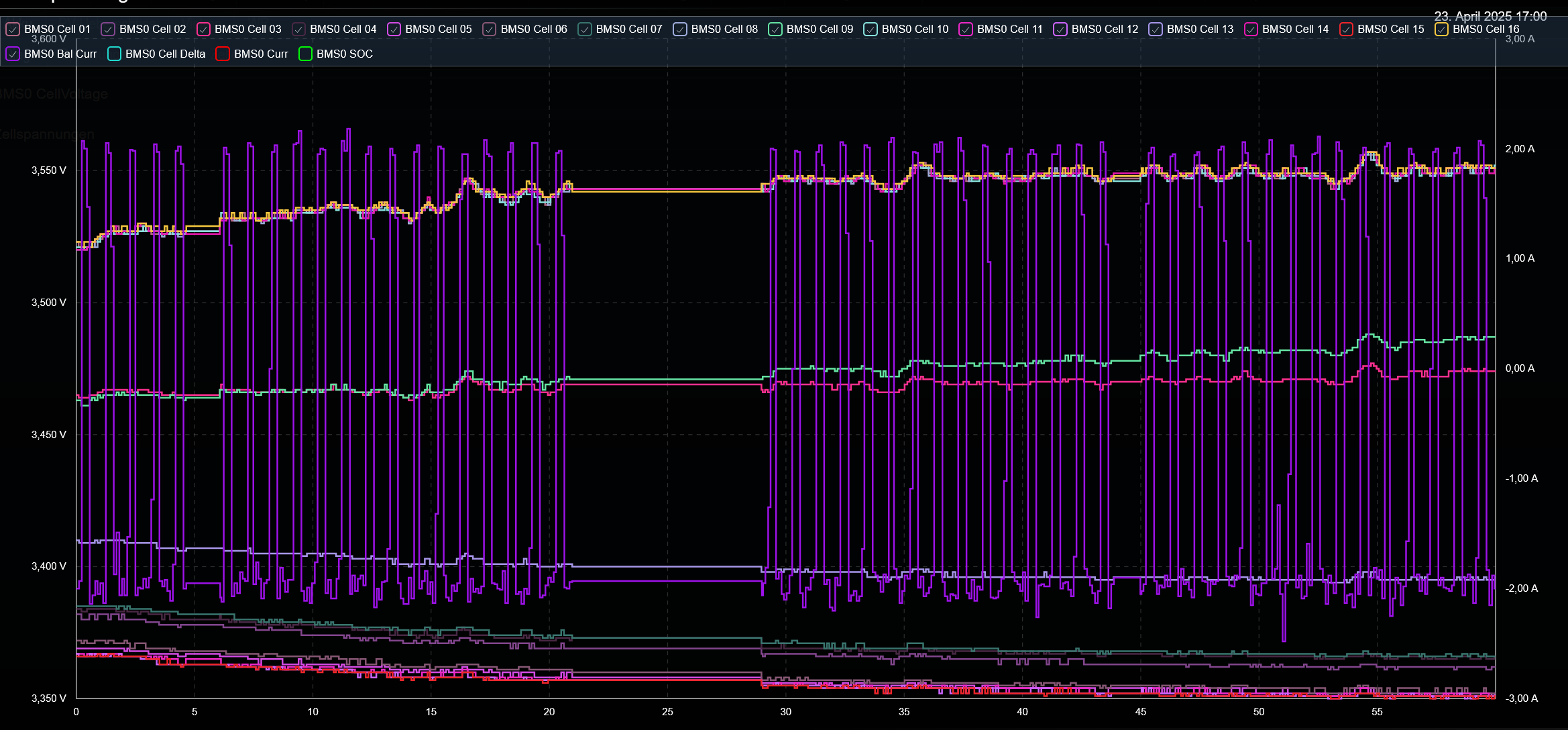Toggle BMS0 Bal Curr series checkbox
This screenshot has height=730, width=1568.
[13, 54]
